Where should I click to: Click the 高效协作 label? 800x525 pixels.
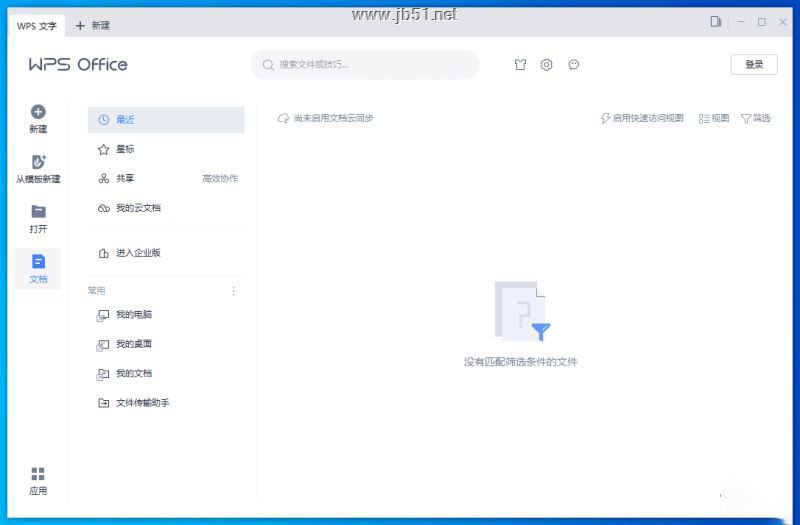(220, 179)
